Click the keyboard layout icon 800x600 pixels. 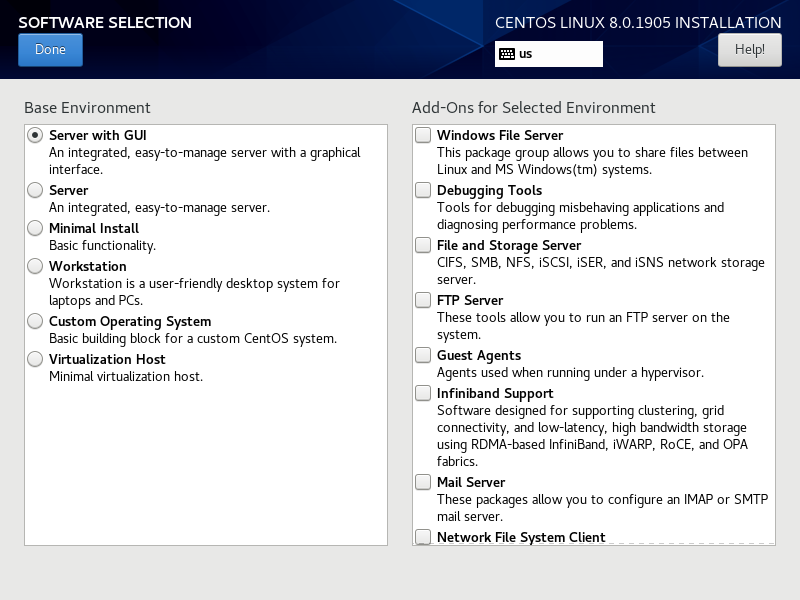click(507, 54)
